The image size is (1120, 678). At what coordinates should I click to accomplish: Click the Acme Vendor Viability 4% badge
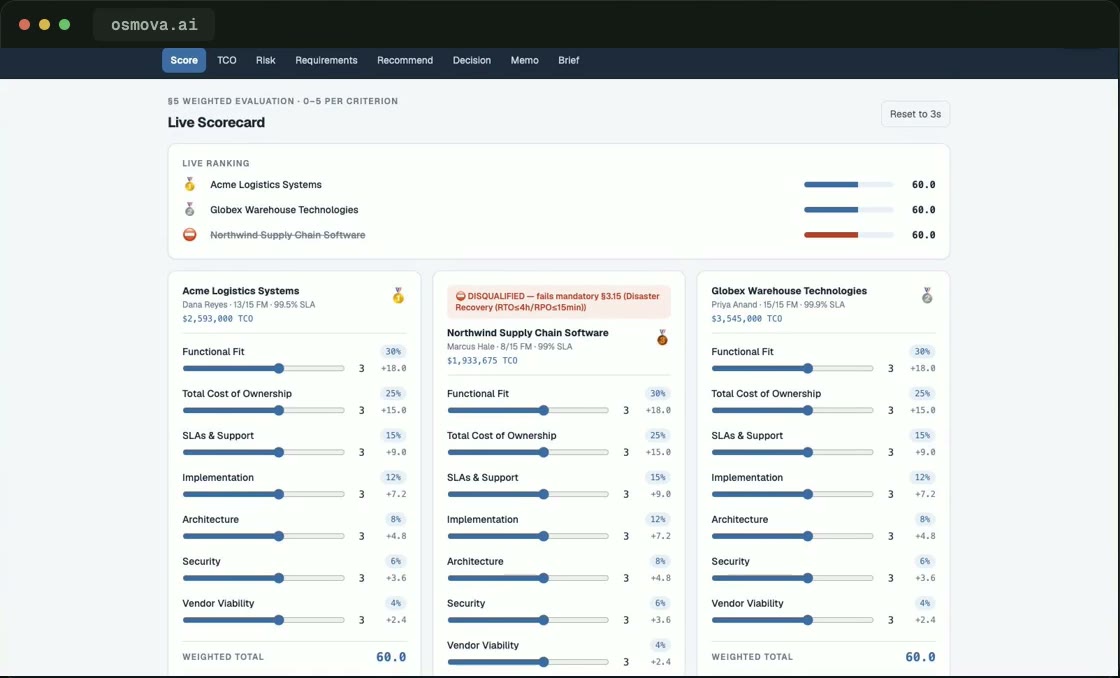coord(396,603)
